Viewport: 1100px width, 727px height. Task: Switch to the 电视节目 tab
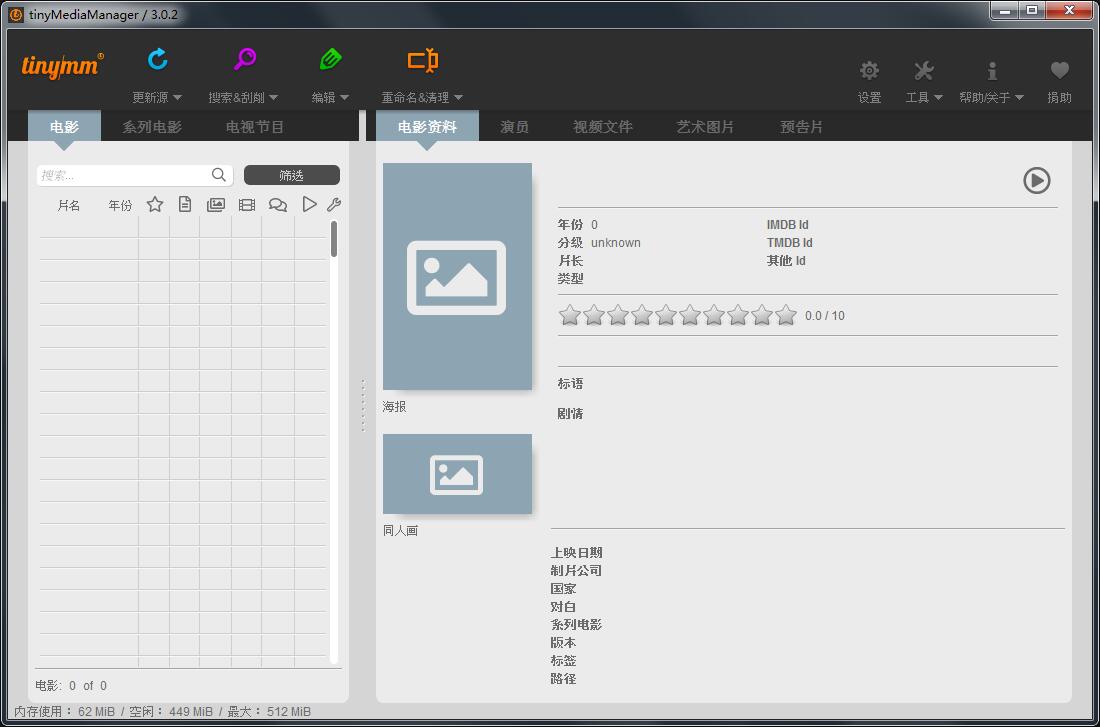[255, 127]
